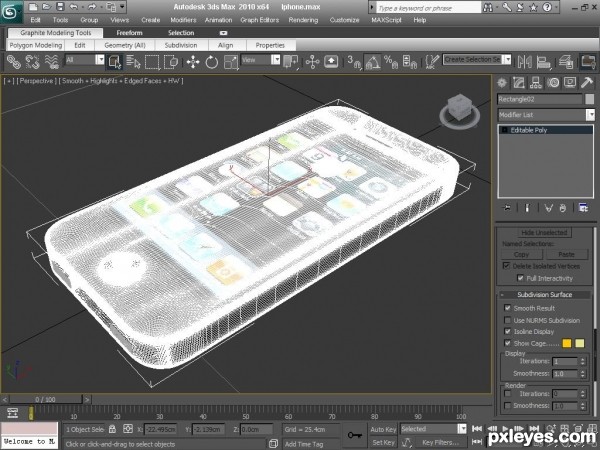Activate the Select and Rotate tool
The height and width of the screenshot is (450, 600).
coord(212,62)
